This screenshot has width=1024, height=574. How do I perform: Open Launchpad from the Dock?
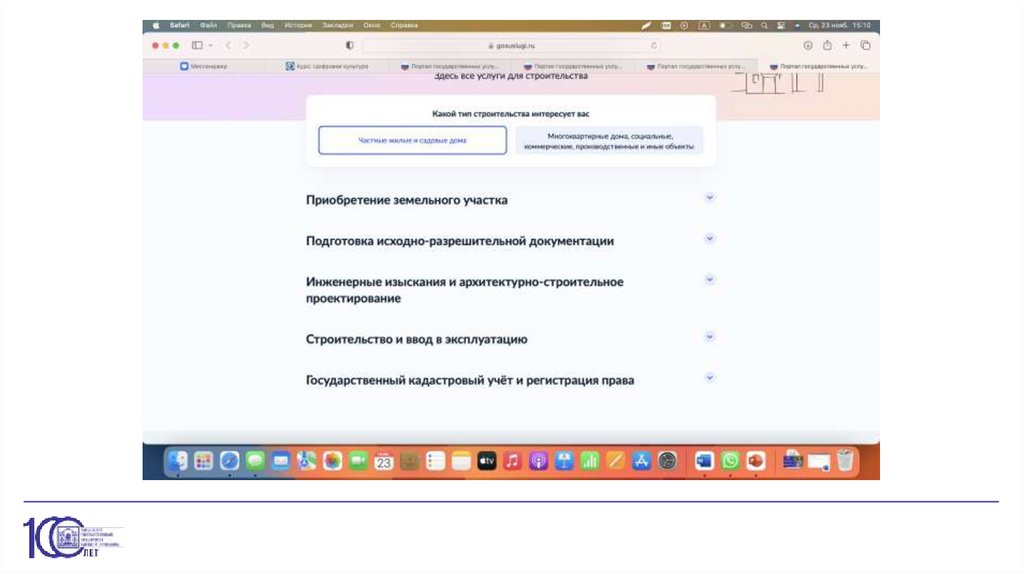tap(203, 461)
